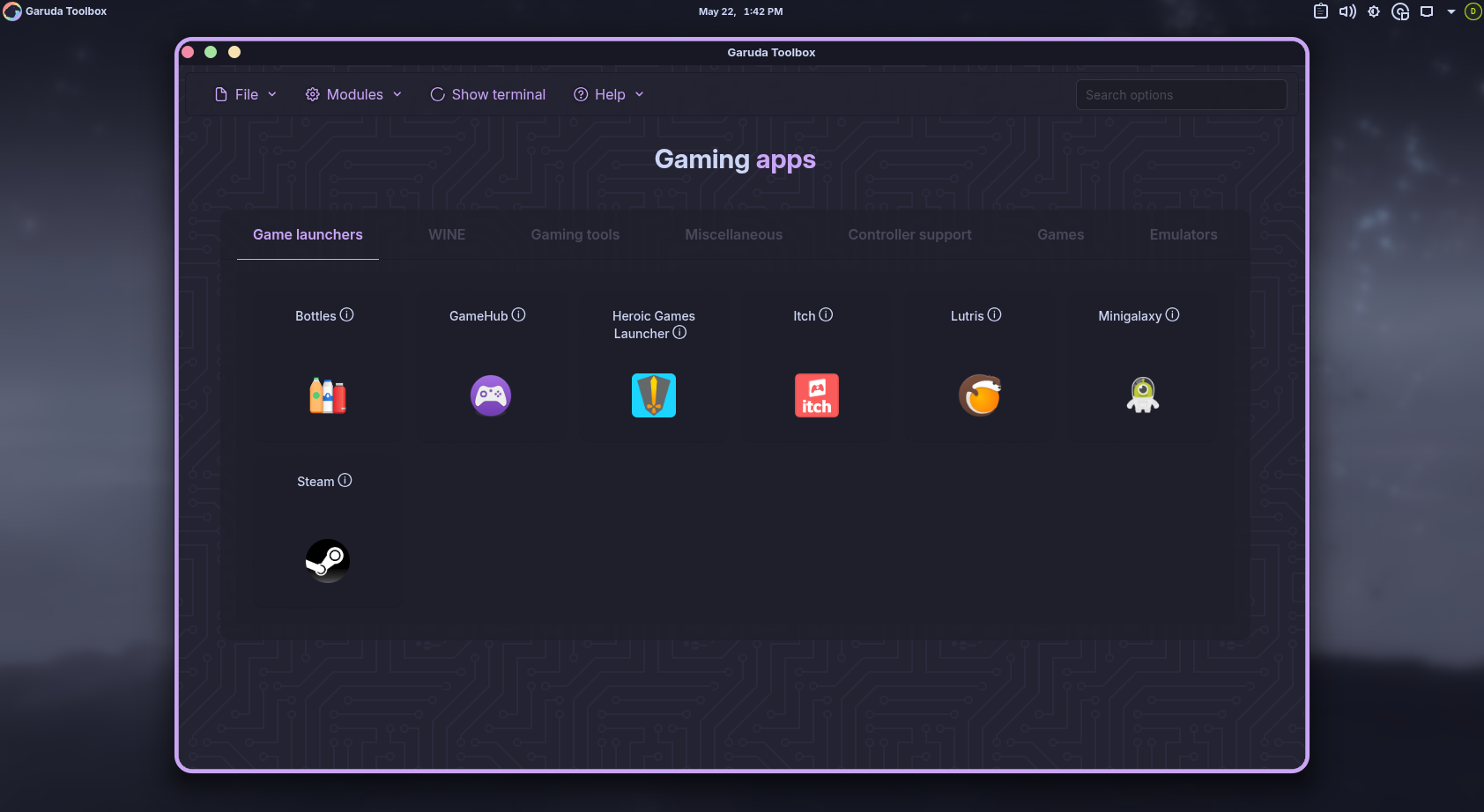Viewport: 1484px width, 812px height.
Task: Open the volume control in top bar
Action: (1347, 11)
